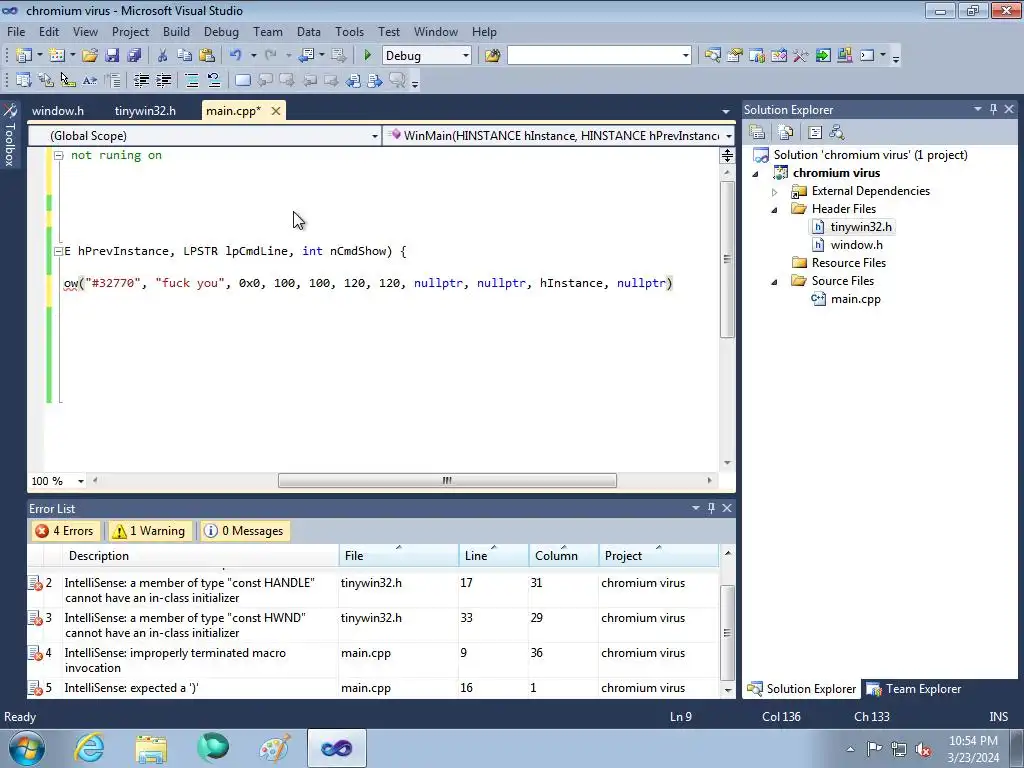Click the Windows Start button
This screenshot has width=1024, height=768.
point(27,748)
